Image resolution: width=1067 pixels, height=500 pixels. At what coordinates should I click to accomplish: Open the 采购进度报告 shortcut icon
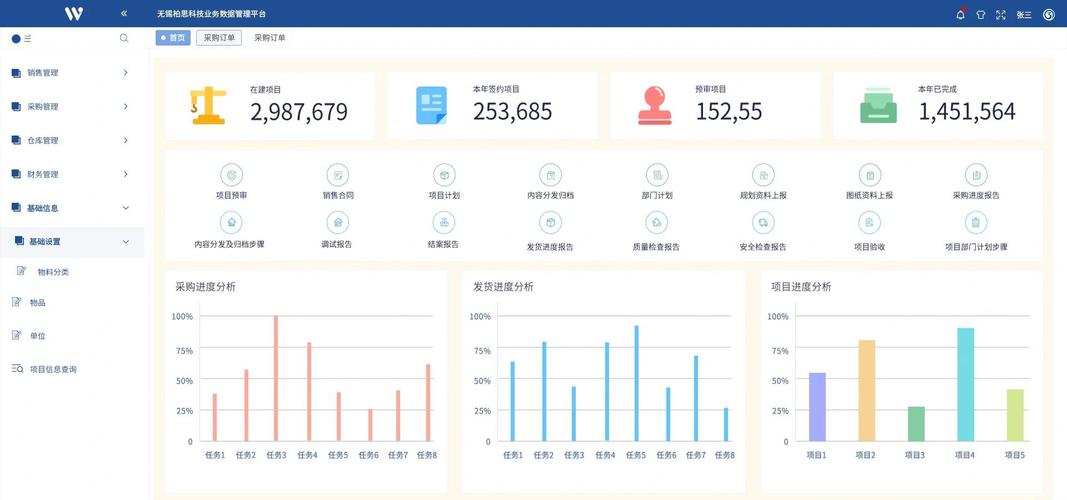(x=976, y=175)
